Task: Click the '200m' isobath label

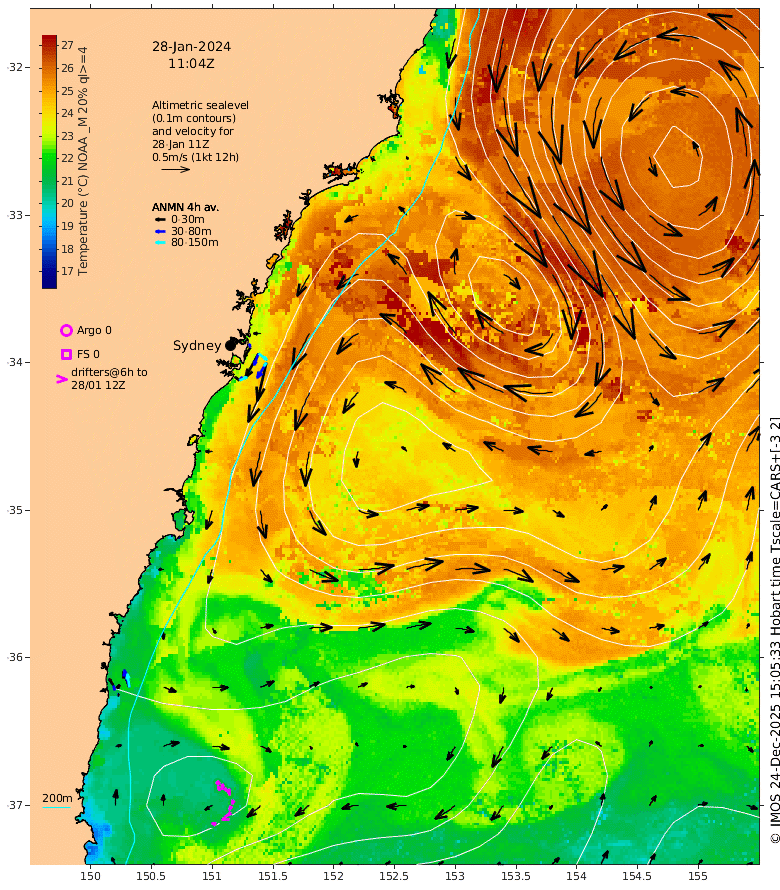Action: pos(57,798)
